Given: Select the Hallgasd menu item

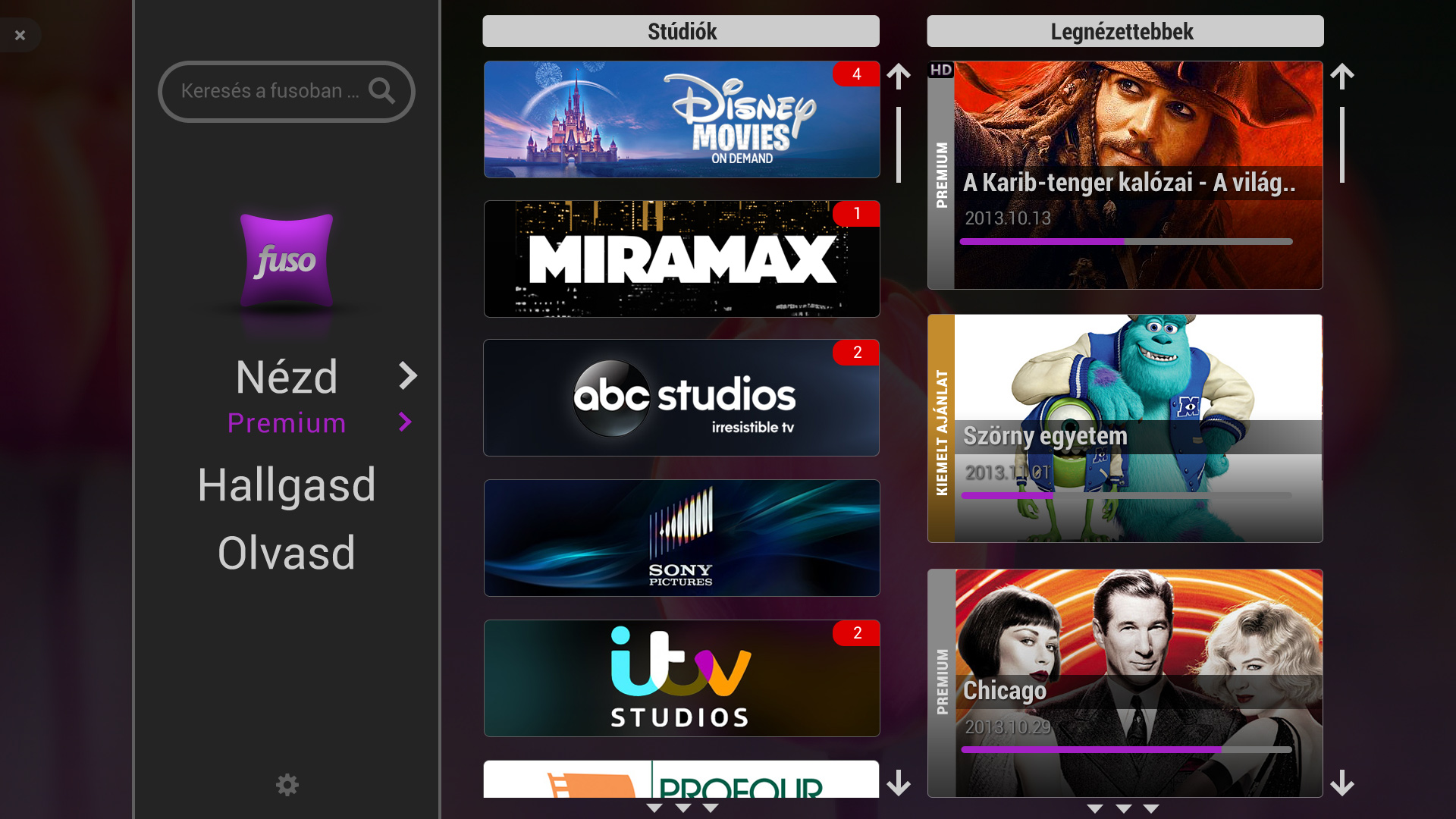Looking at the screenshot, I should click(287, 485).
